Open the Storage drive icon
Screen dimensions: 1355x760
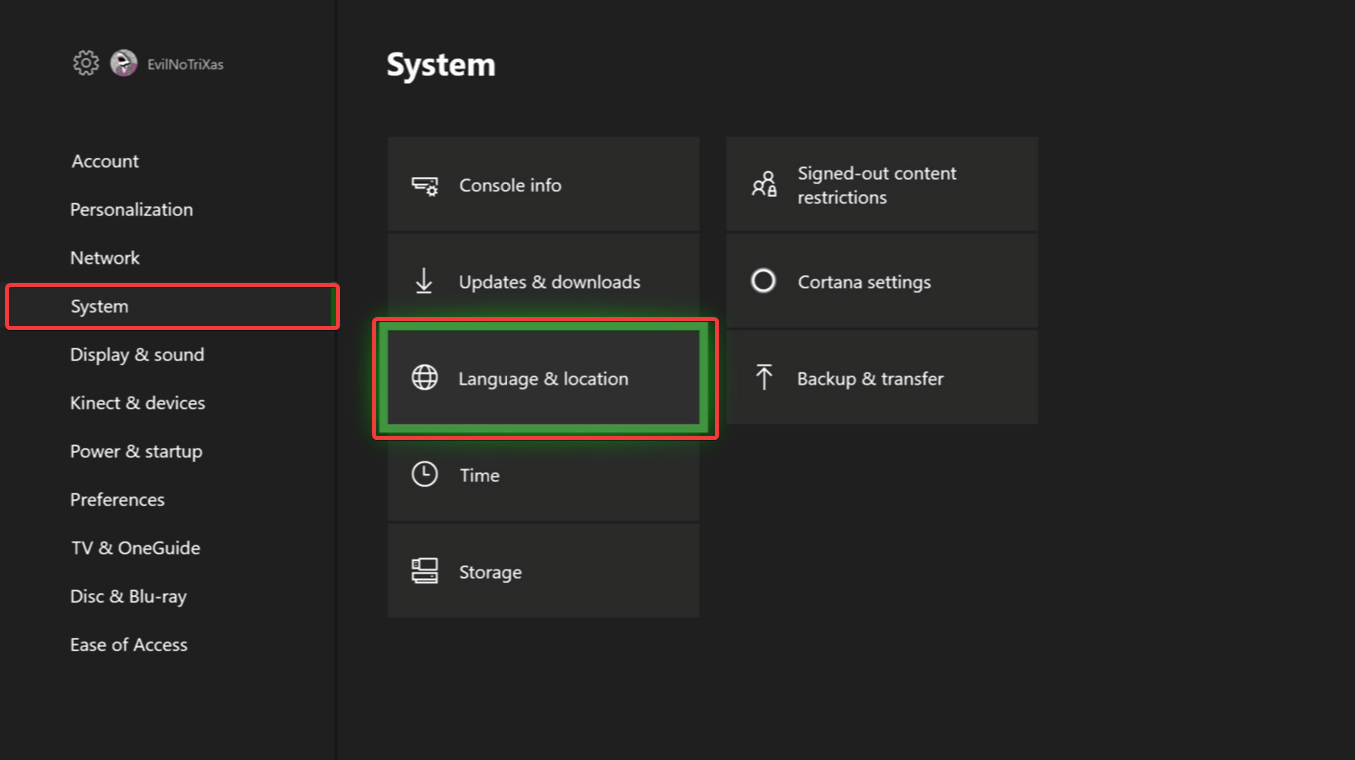coord(425,571)
